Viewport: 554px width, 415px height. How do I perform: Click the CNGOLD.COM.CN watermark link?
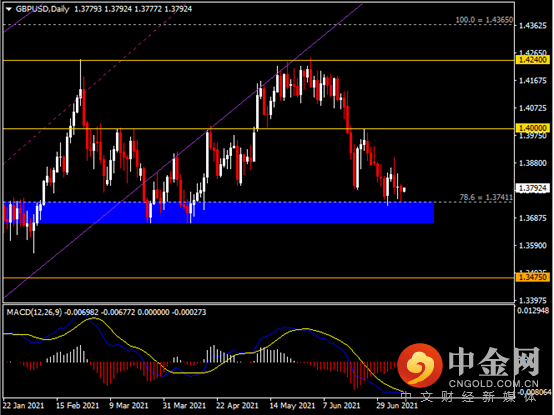494,384
